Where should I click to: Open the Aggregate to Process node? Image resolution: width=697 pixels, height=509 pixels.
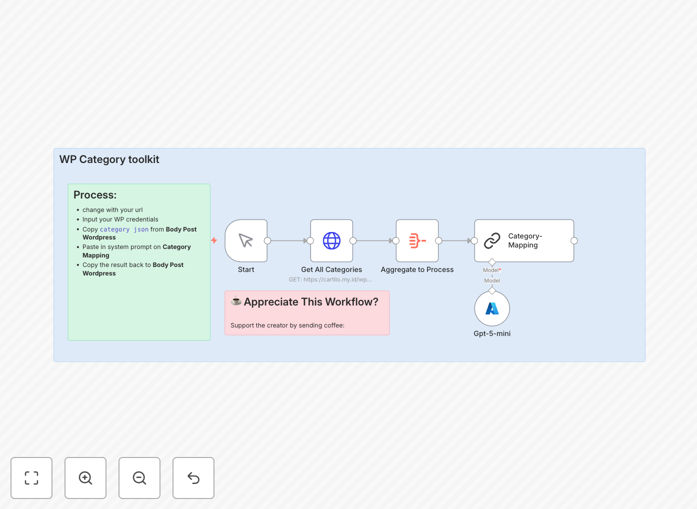click(417, 240)
